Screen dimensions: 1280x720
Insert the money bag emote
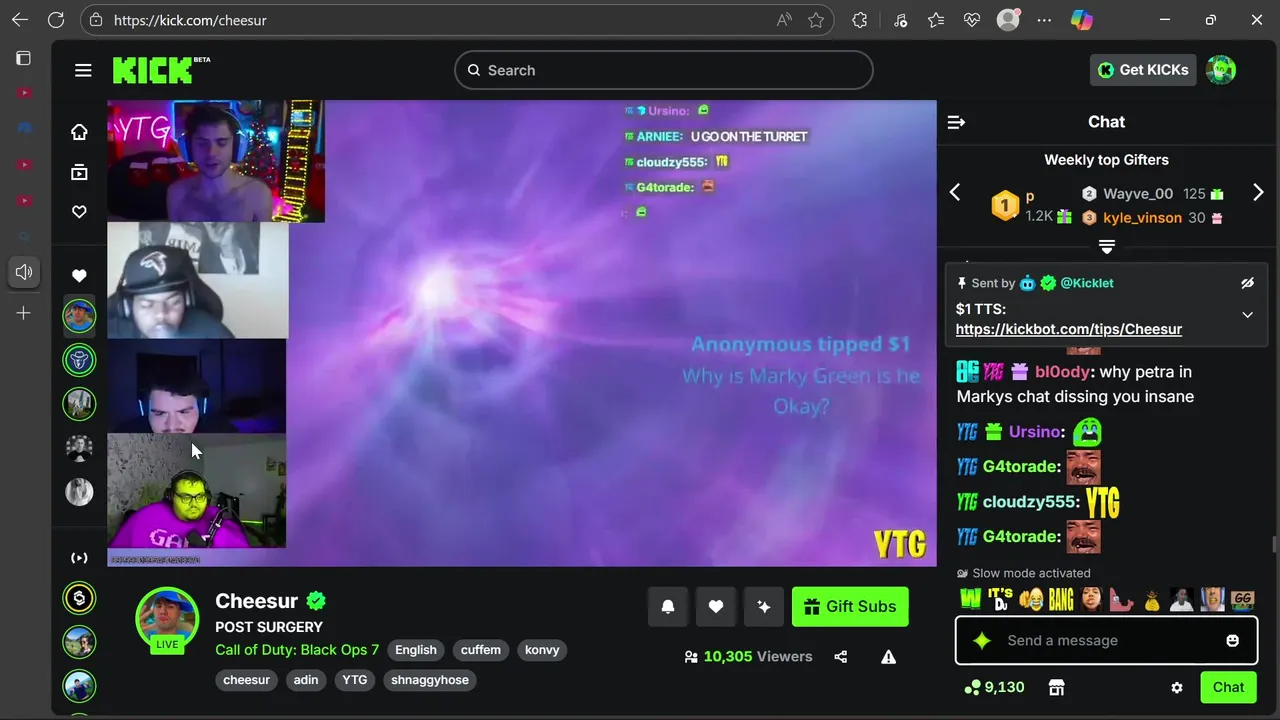coord(1152,599)
